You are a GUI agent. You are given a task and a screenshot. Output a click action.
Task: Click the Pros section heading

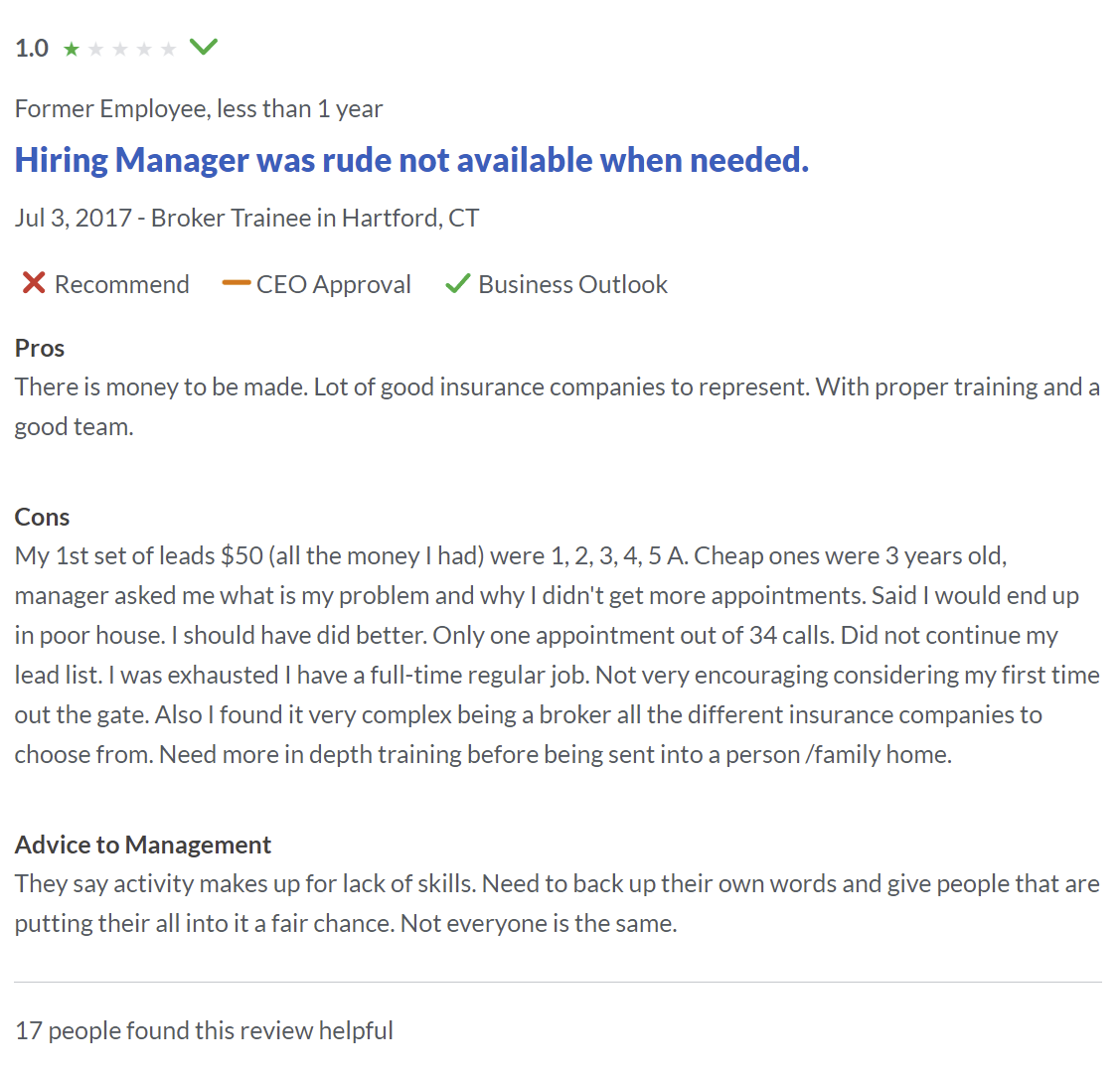40,348
